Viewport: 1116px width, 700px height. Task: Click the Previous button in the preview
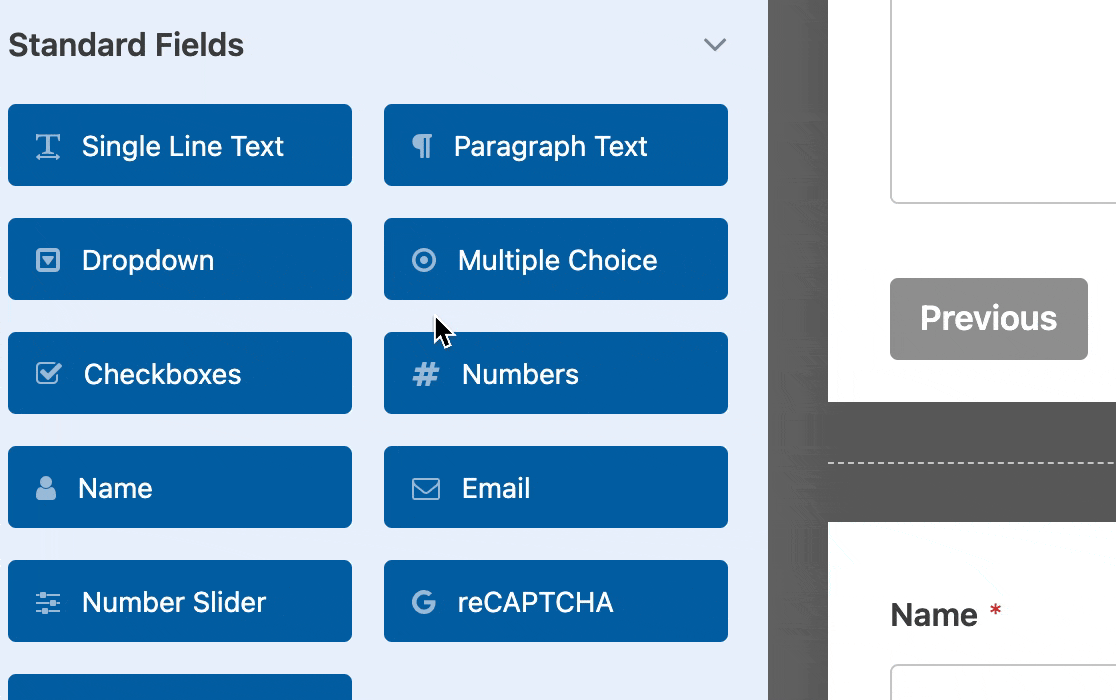click(988, 319)
